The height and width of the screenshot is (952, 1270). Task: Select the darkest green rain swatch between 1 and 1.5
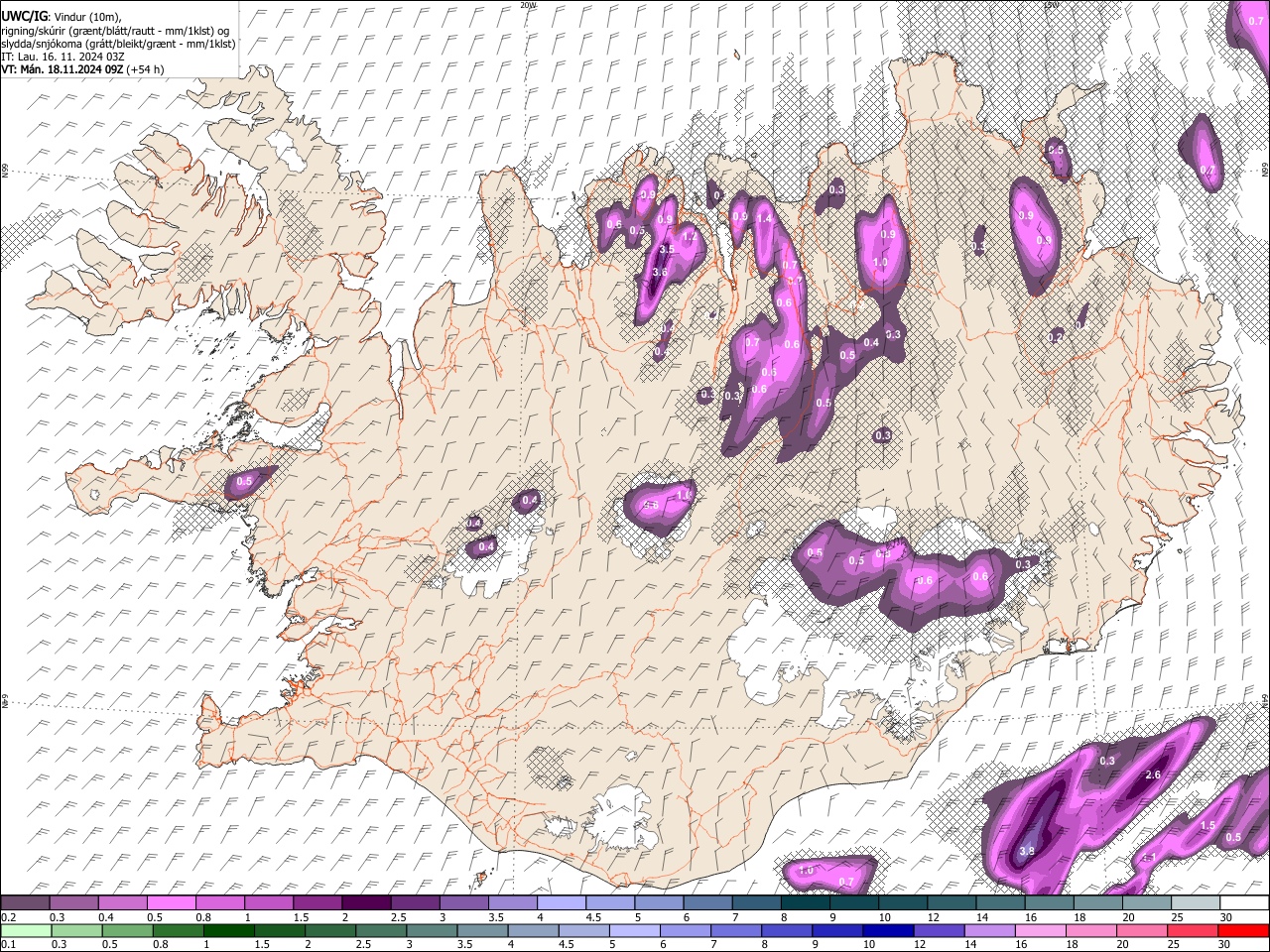tap(228, 930)
